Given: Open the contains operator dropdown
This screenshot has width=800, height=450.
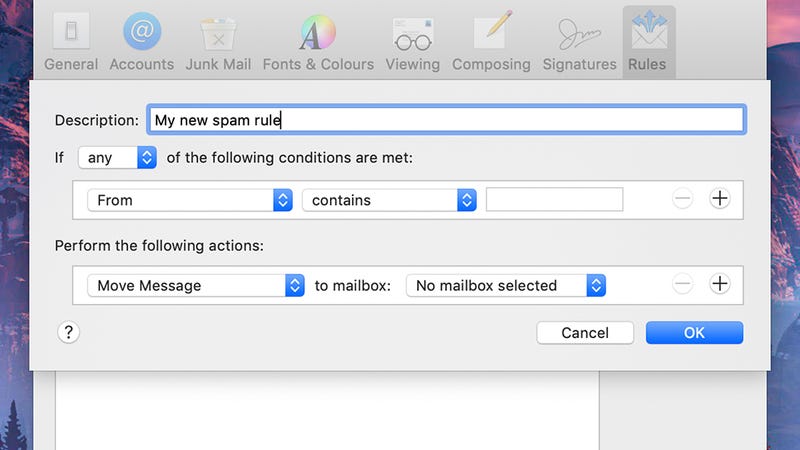Looking at the screenshot, I should pos(389,200).
